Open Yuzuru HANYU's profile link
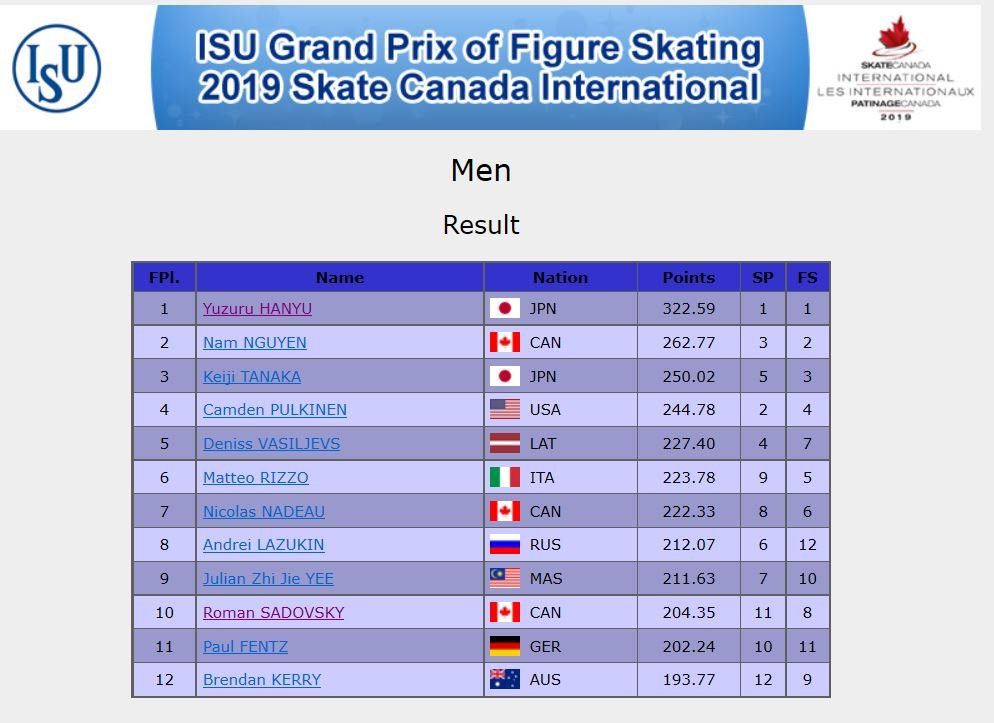 (x=257, y=309)
